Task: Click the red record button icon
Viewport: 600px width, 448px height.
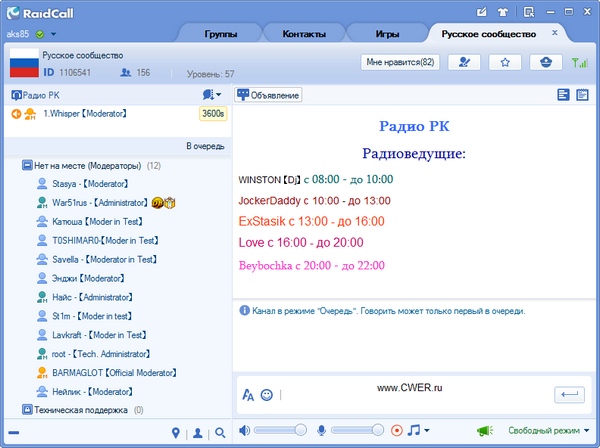Action: [x=397, y=430]
